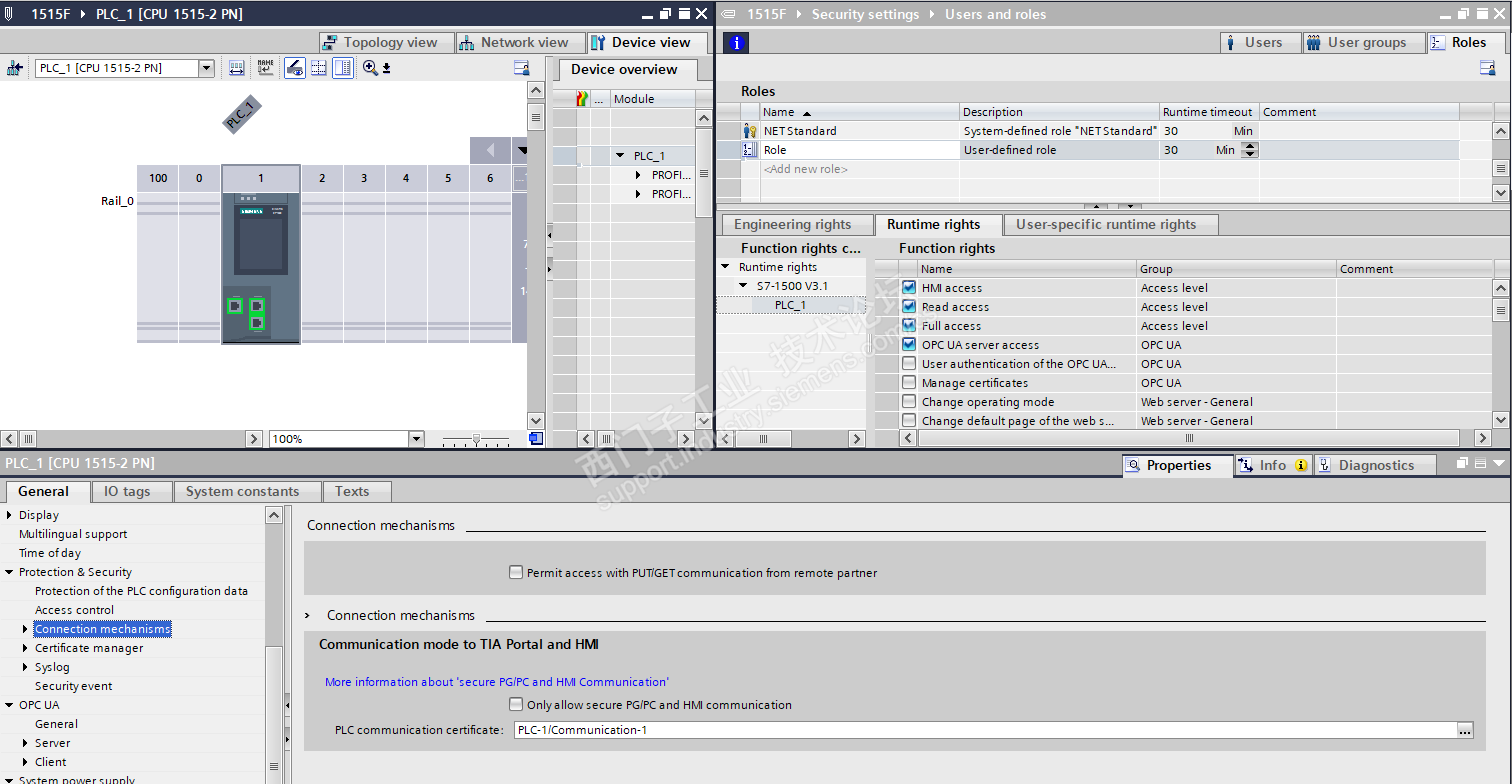Enable Change operating mode checkbox
The height and width of the screenshot is (784, 1512).
pos(908,402)
